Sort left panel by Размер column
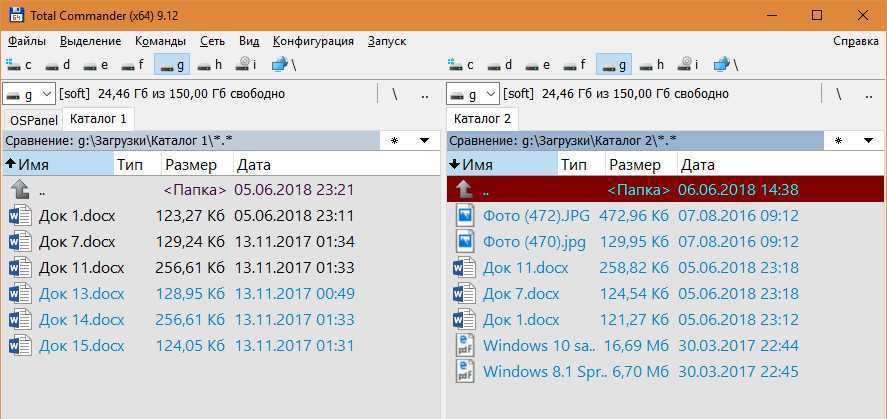Viewport: 887px width, 419px height. [191, 165]
